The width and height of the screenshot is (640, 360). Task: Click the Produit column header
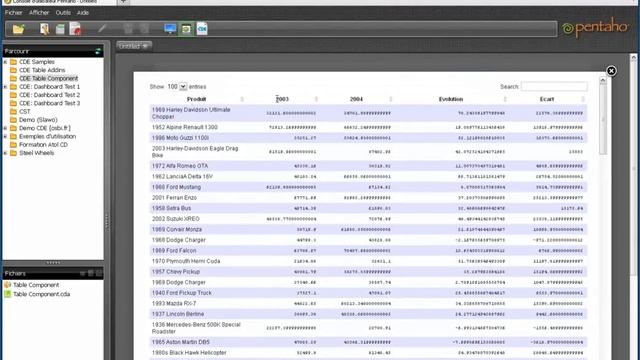(x=196, y=99)
